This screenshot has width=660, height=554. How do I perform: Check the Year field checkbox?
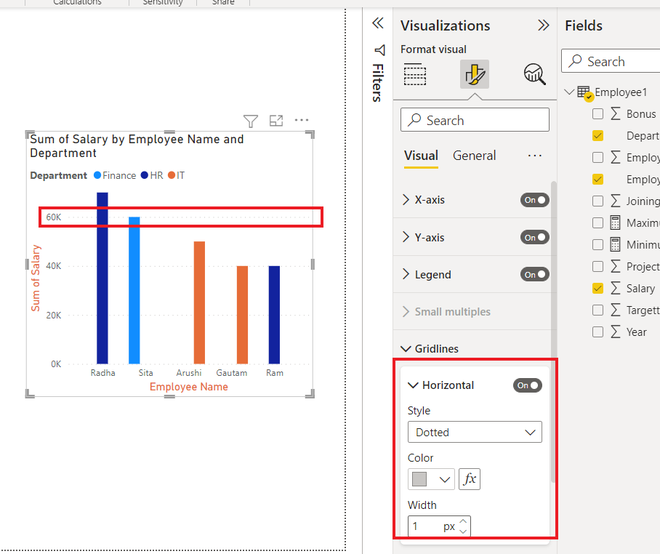598,332
